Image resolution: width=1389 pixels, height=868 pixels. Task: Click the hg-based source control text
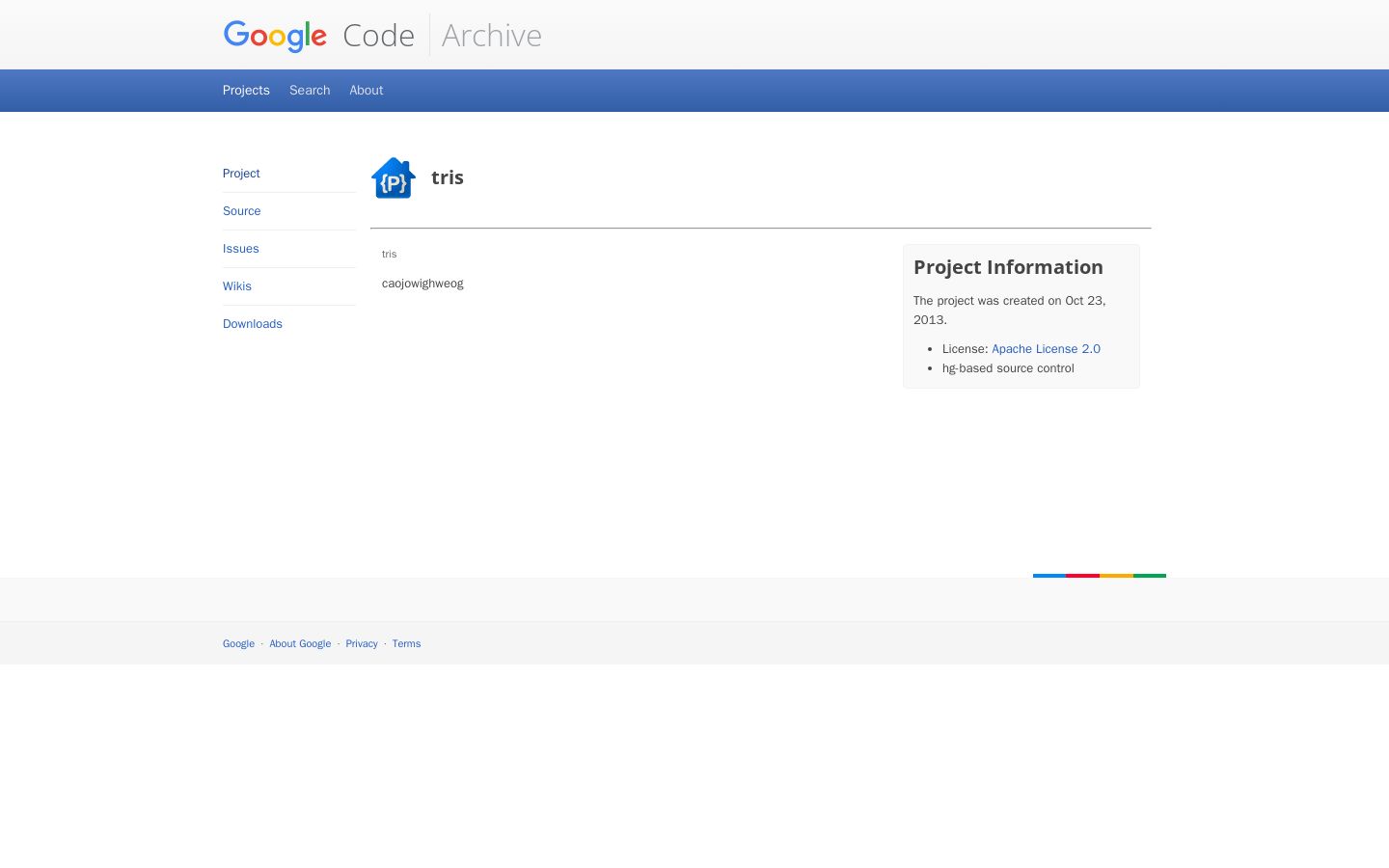[1008, 368]
